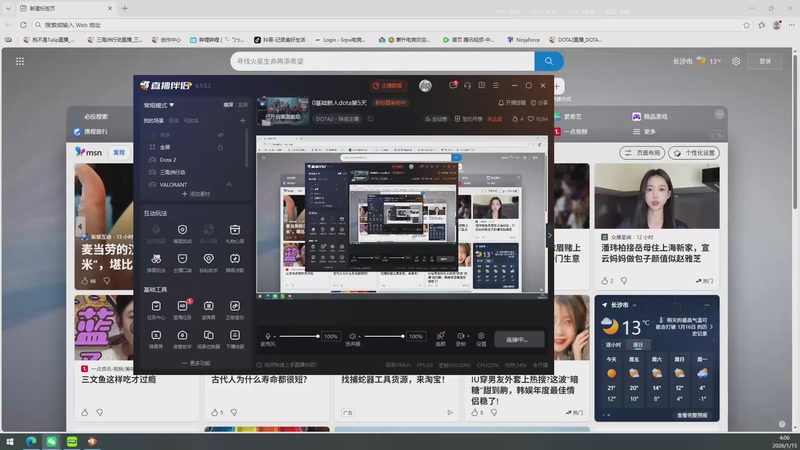Select 逐日 tab in weather card
This screenshot has width=800, height=450.
click(x=638, y=345)
